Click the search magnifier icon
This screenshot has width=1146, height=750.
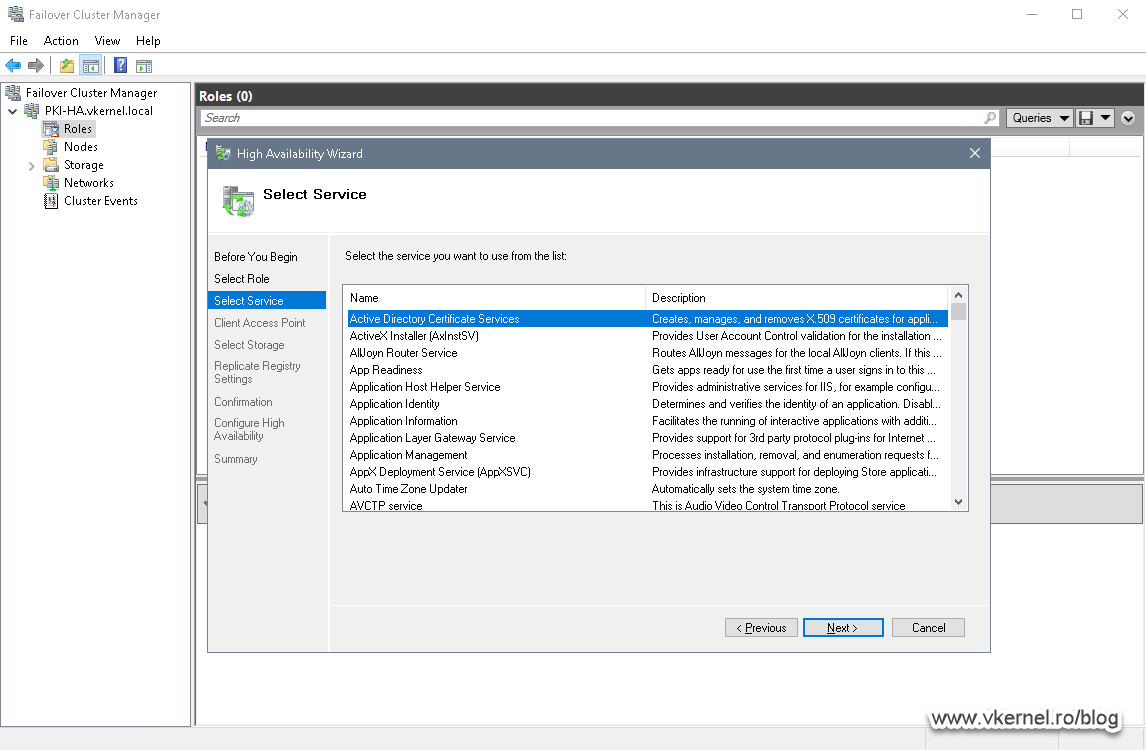tap(990, 118)
